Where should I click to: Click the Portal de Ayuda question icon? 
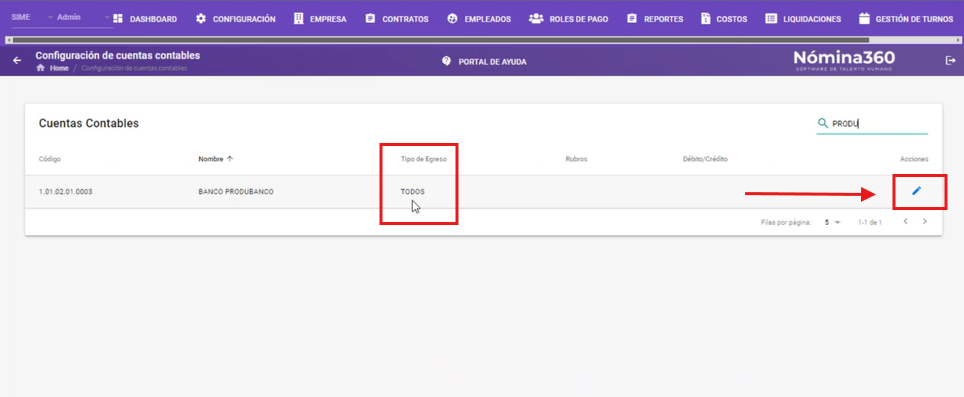coord(447,61)
